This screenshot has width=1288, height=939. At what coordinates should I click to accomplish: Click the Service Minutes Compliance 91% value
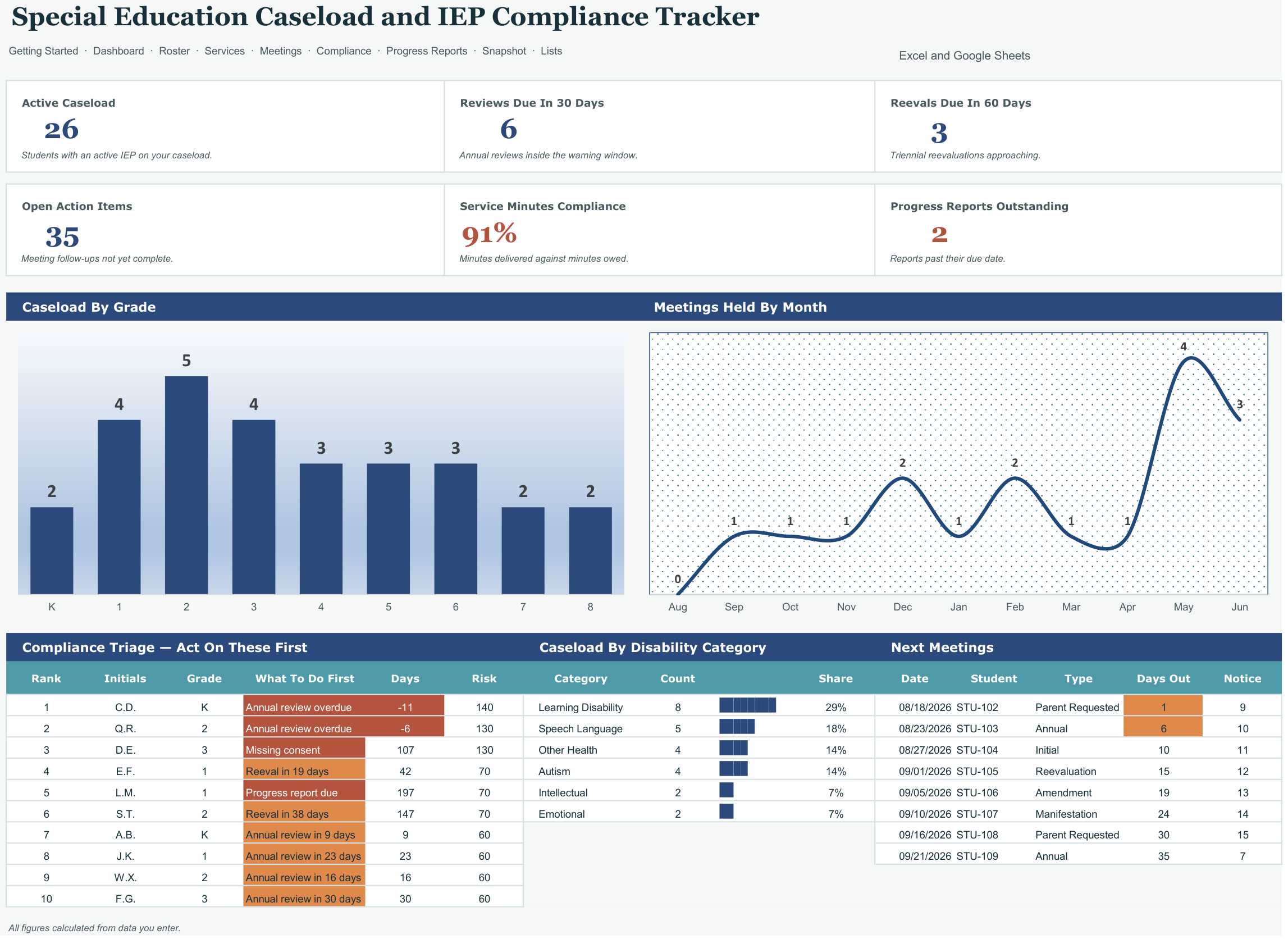point(490,234)
